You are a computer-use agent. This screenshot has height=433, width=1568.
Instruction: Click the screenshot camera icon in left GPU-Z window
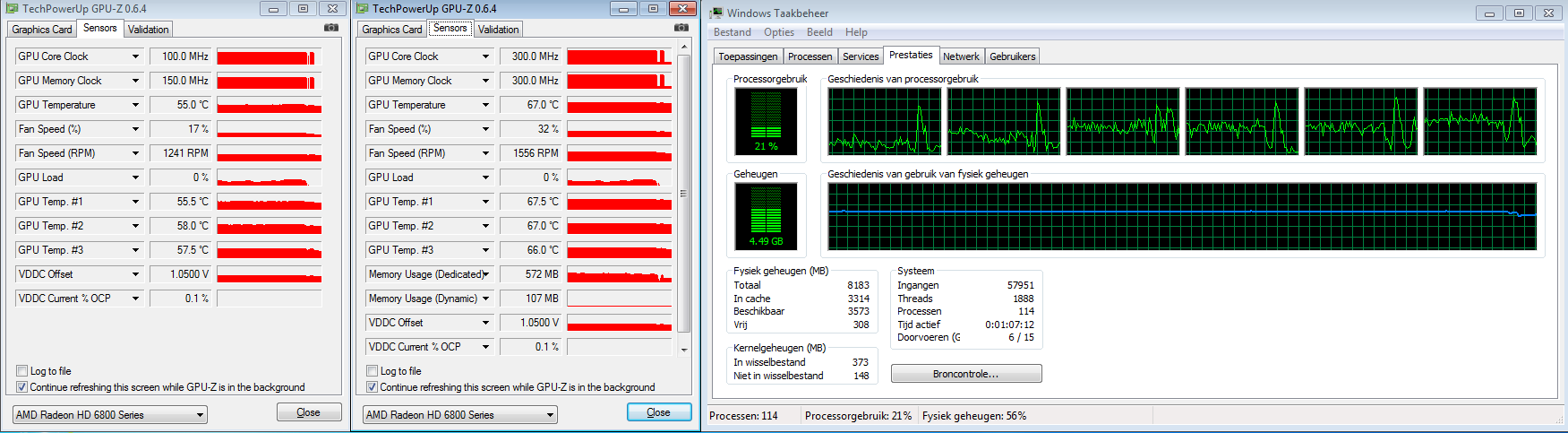coord(331,28)
